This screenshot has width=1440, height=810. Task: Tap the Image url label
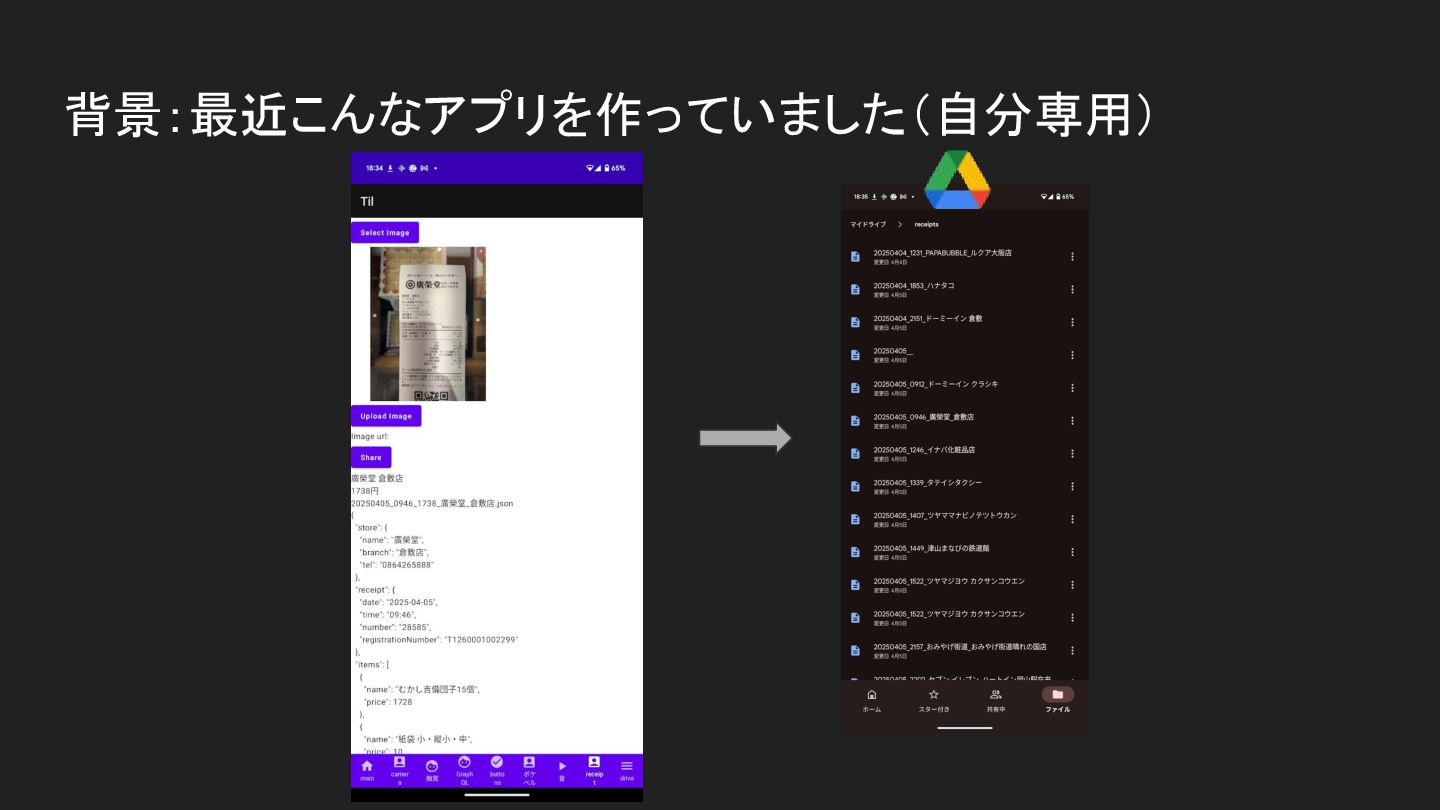tap(370, 436)
